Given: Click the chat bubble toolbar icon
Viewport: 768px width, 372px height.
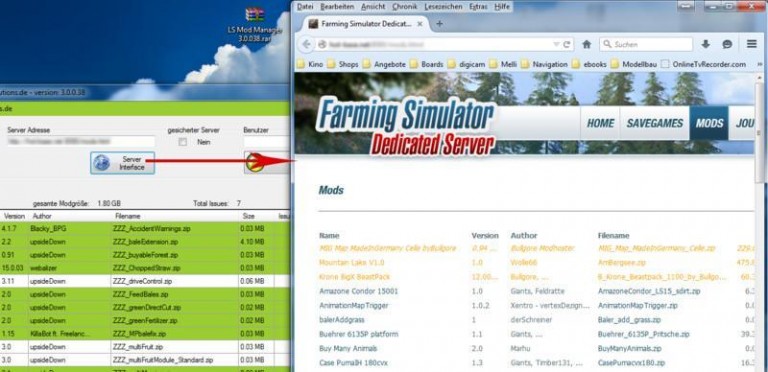Looking at the screenshot, I should 727,44.
